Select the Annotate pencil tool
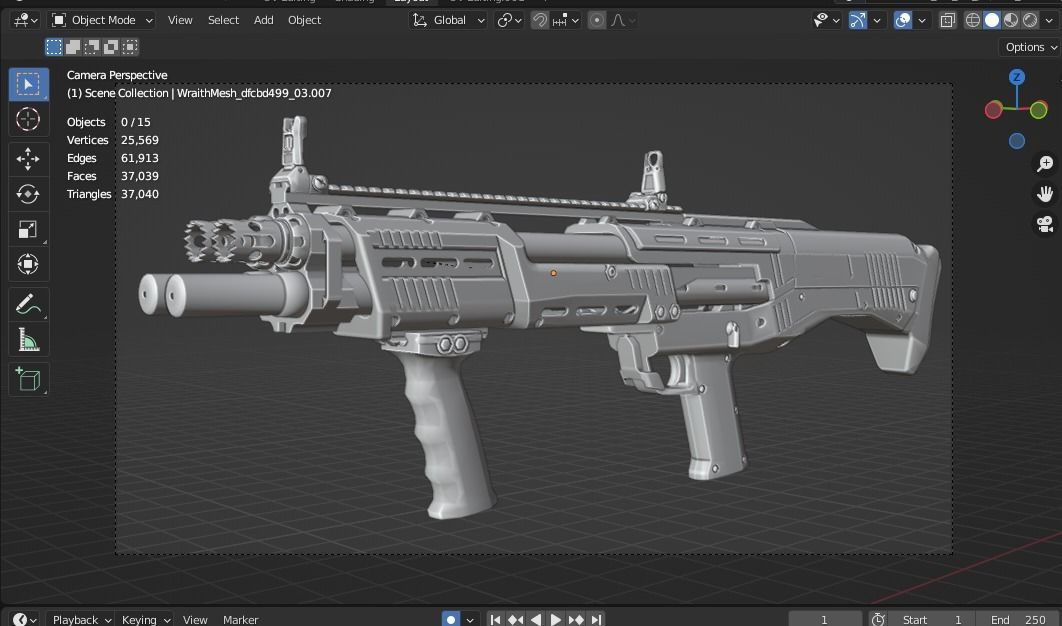Image resolution: width=1062 pixels, height=626 pixels. pyautogui.click(x=28, y=305)
